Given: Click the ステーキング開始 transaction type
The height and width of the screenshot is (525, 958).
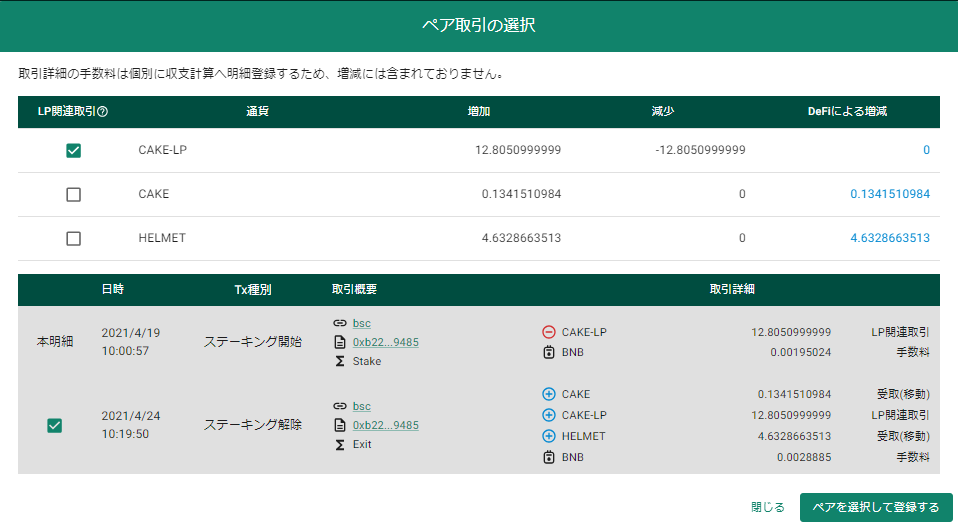Looking at the screenshot, I should (253, 342).
